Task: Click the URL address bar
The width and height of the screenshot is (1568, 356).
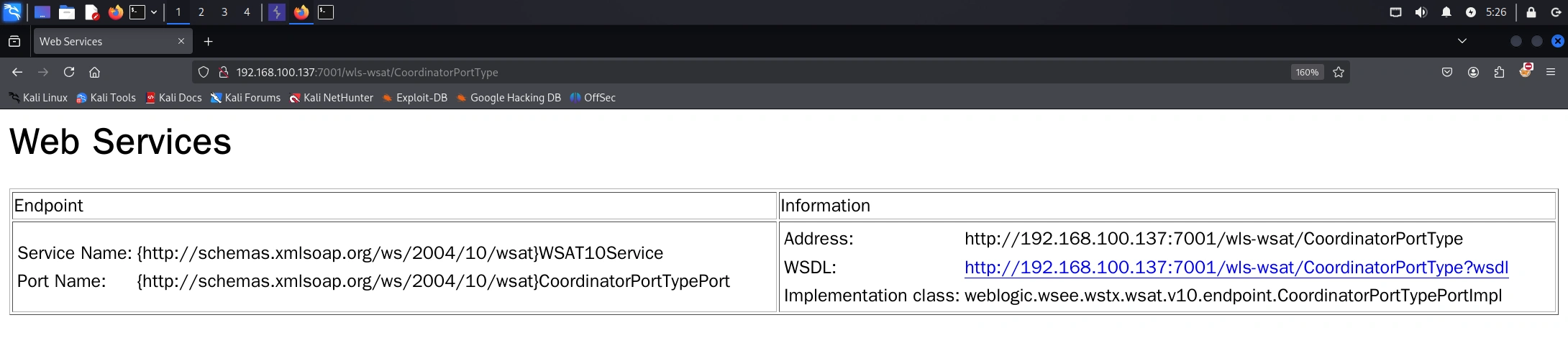Action: point(719,72)
